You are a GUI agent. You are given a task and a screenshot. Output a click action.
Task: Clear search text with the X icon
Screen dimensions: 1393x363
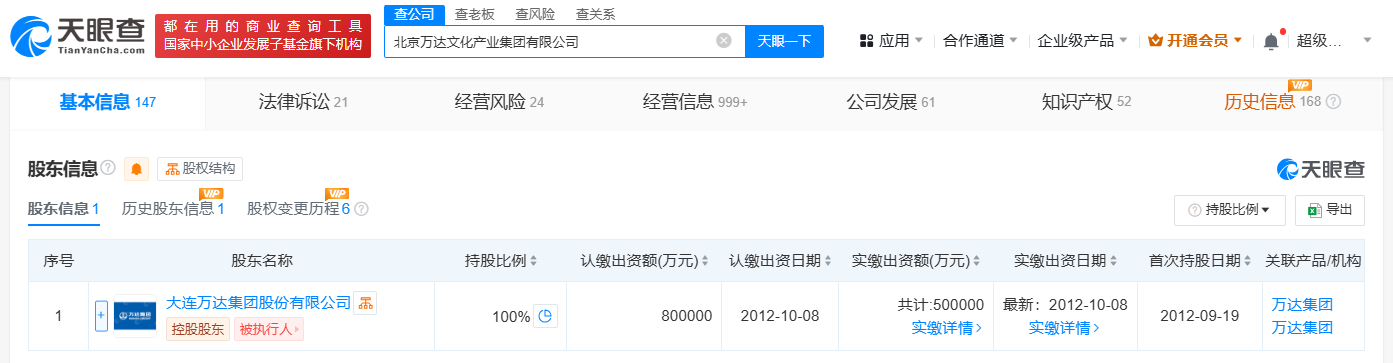tap(724, 41)
